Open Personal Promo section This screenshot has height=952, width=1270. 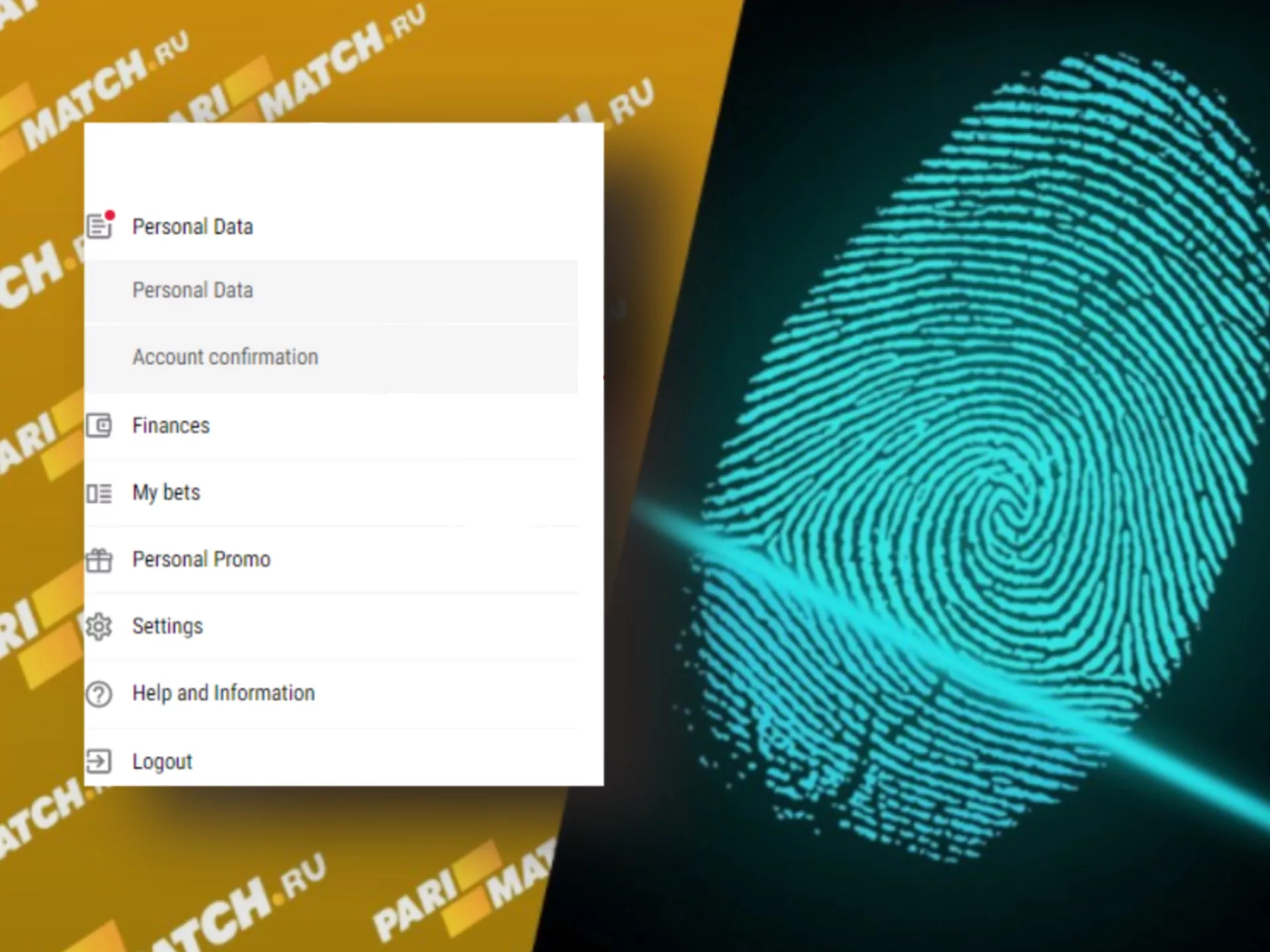(x=331, y=560)
